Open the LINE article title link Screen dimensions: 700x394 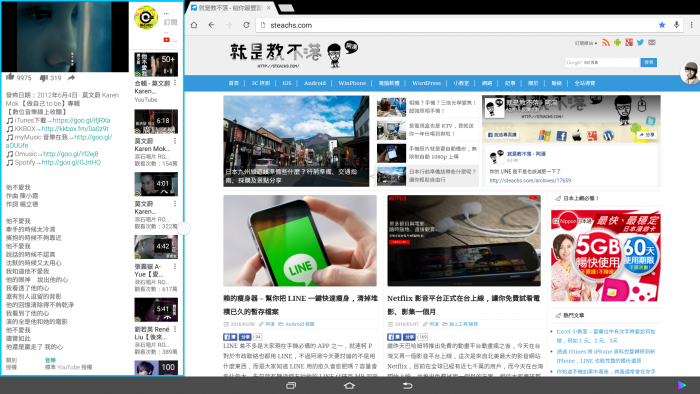click(300, 305)
